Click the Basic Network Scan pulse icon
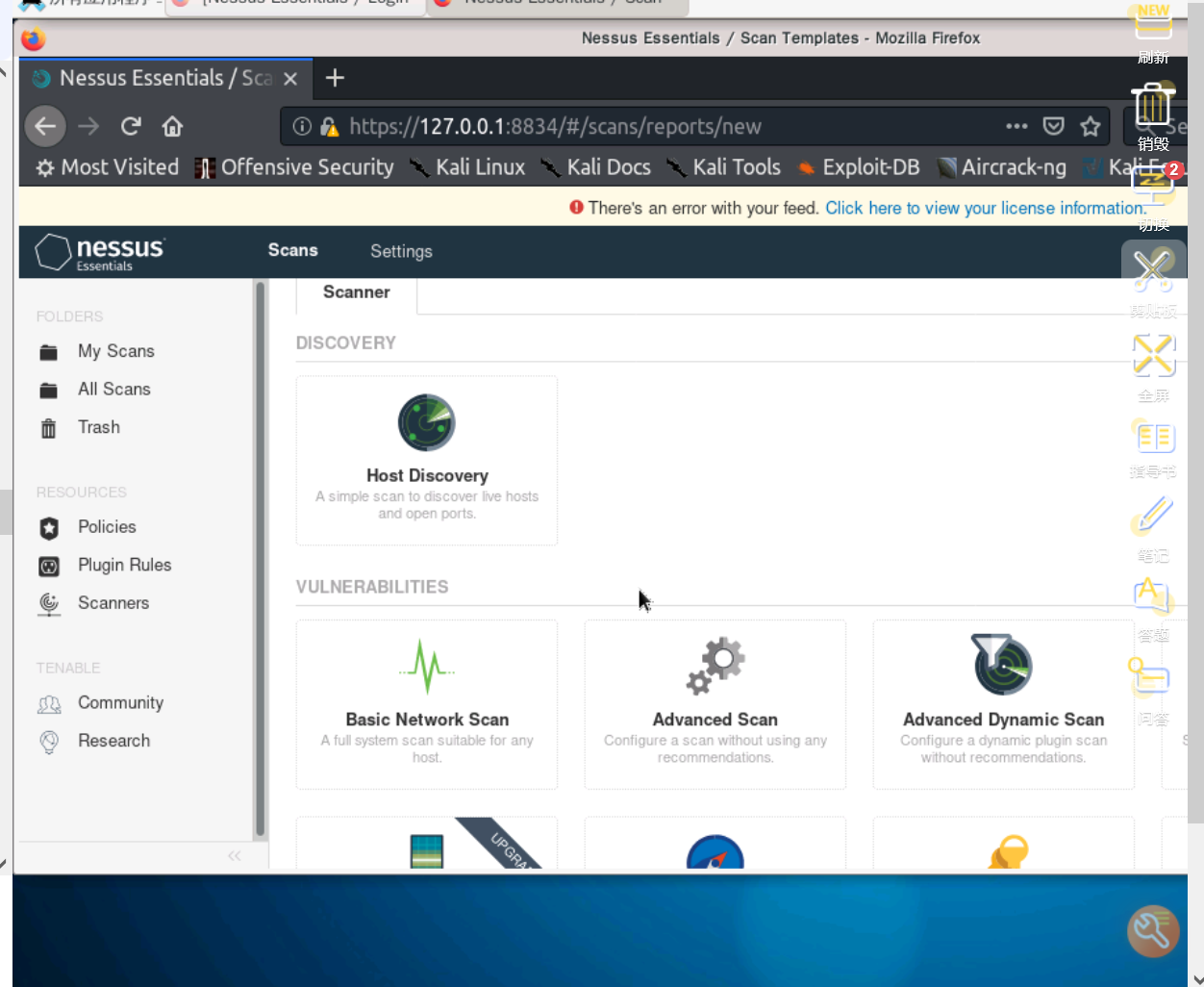 (427, 667)
